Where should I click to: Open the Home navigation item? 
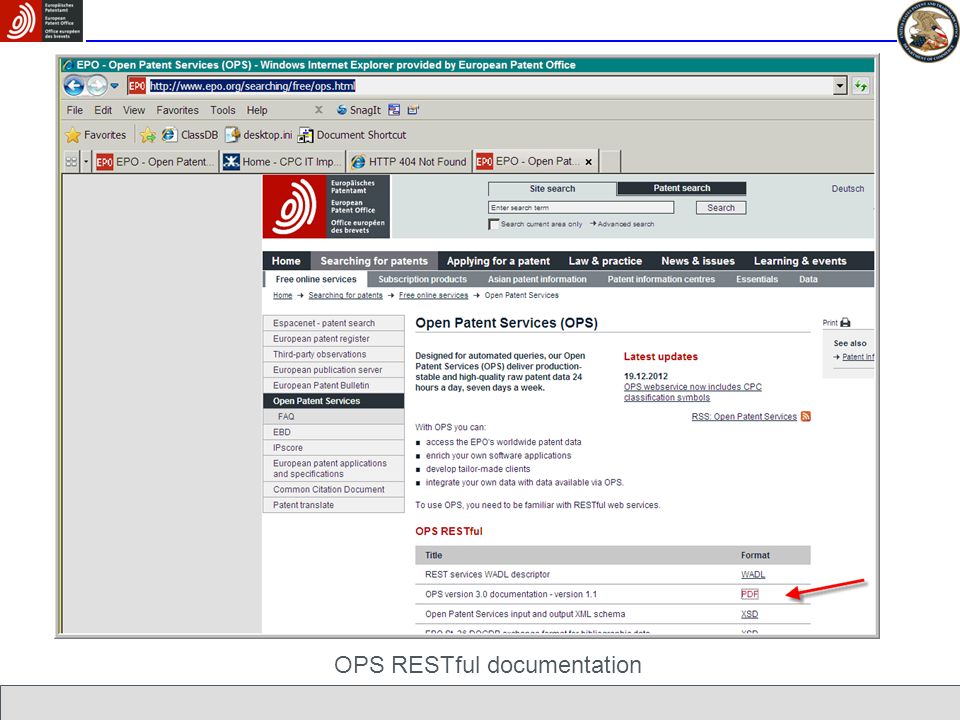point(286,261)
